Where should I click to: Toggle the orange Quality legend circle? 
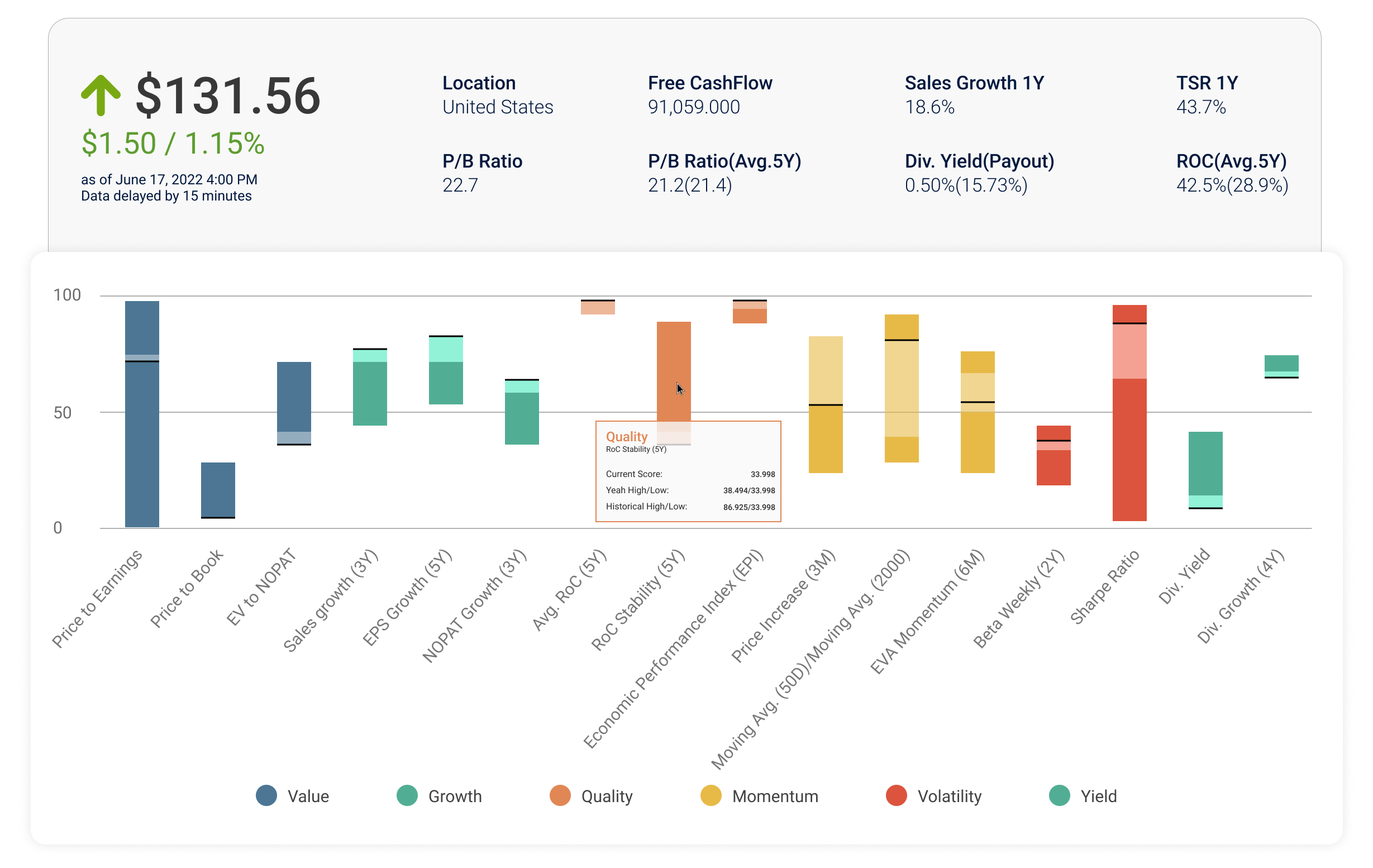(x=560, y=795)
